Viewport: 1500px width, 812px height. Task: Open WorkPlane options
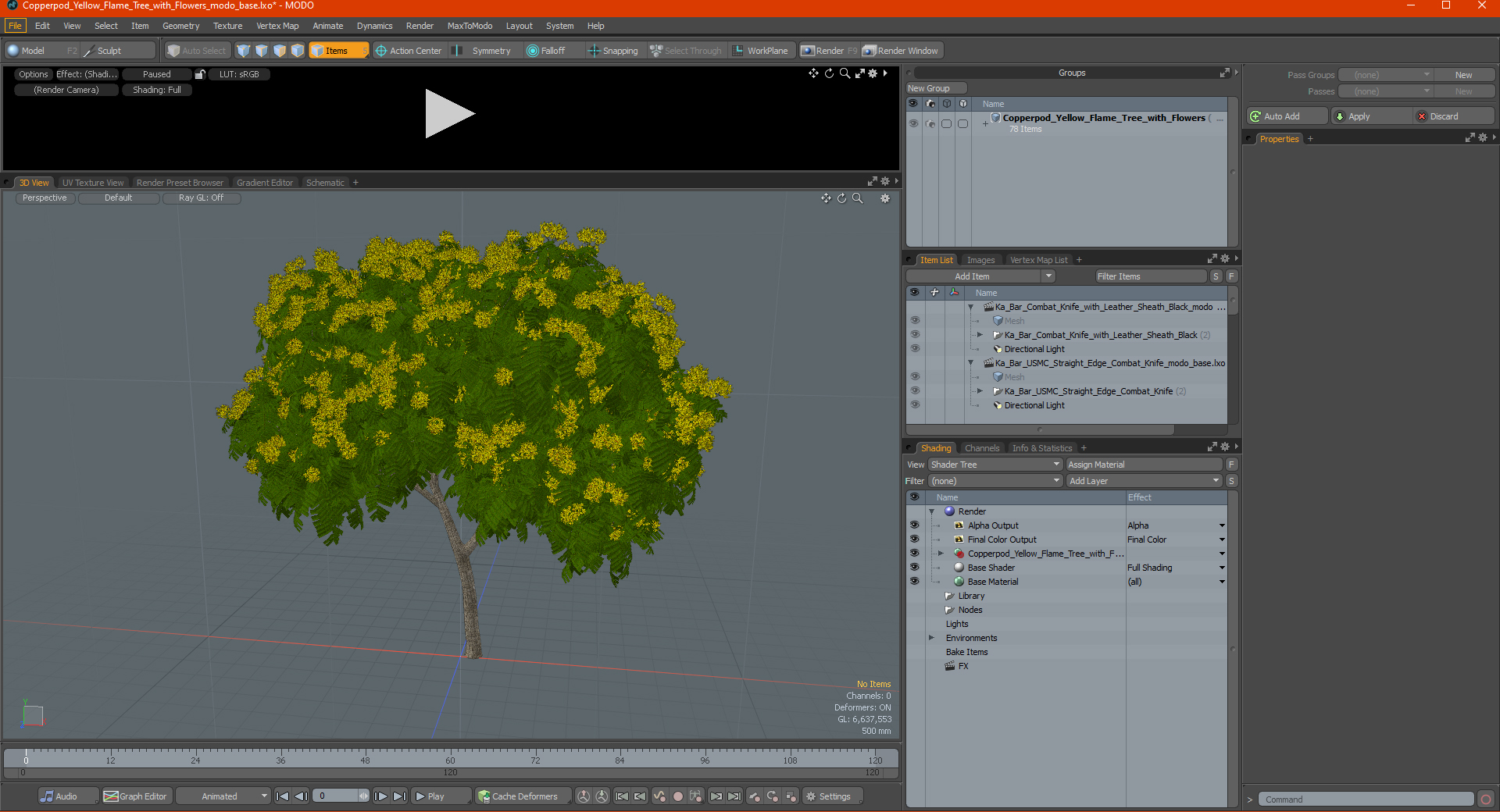(760, 51)
